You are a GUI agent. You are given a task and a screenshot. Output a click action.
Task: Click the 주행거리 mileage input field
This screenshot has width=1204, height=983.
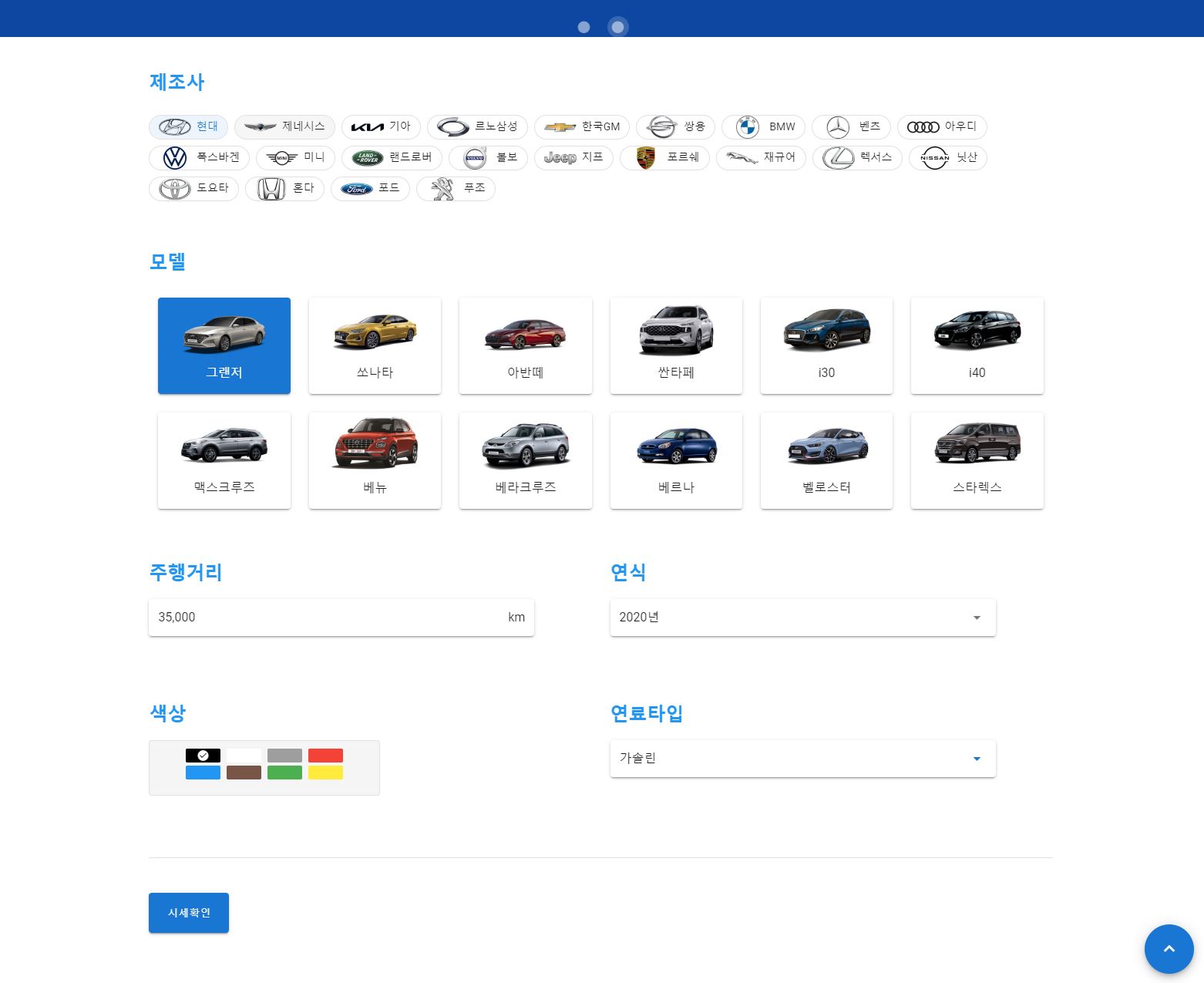click(331, 617)
